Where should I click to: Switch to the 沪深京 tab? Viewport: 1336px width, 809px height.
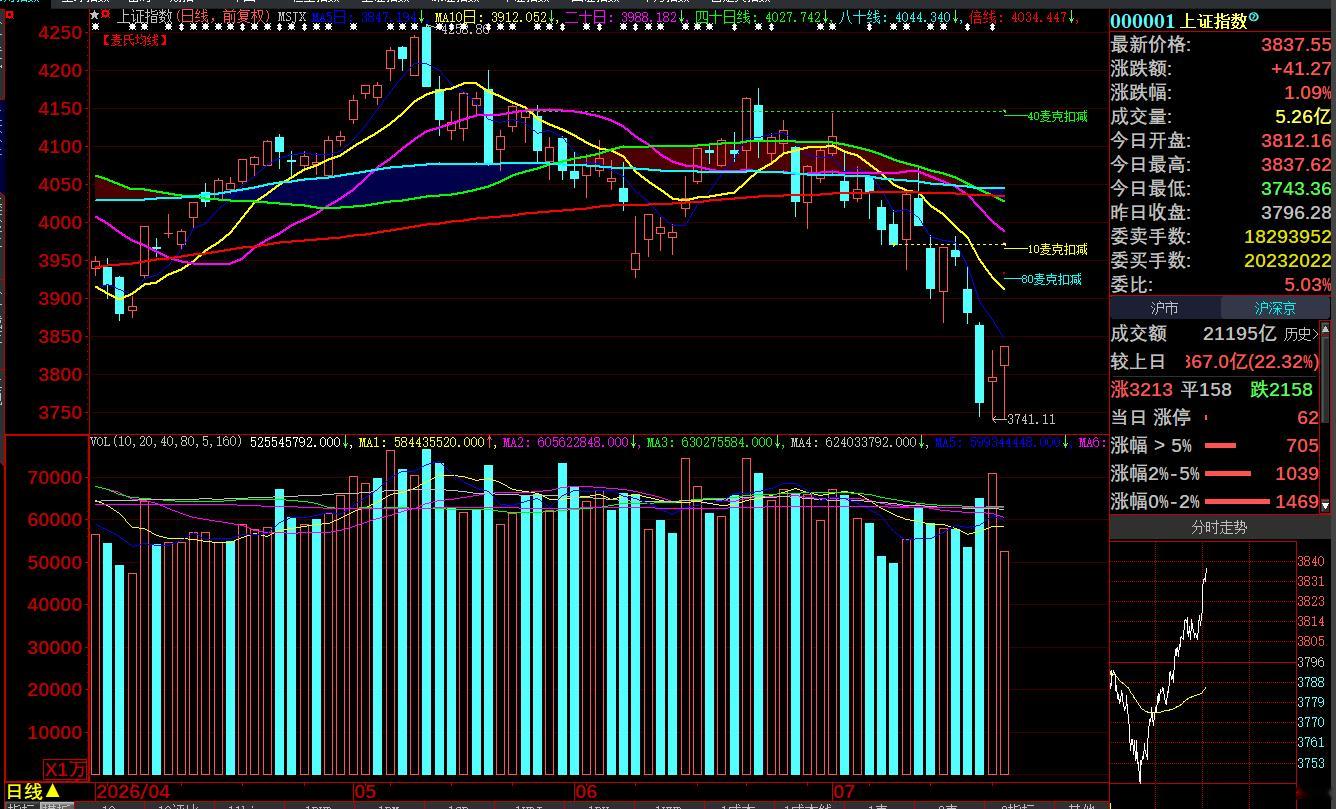point(1275,308)
